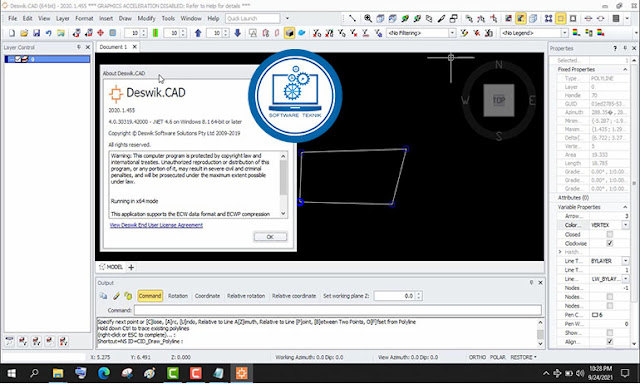This screenshot has width=640, height=384.
Task: Open the Modify menu
Action: click(x=146, y=18)
